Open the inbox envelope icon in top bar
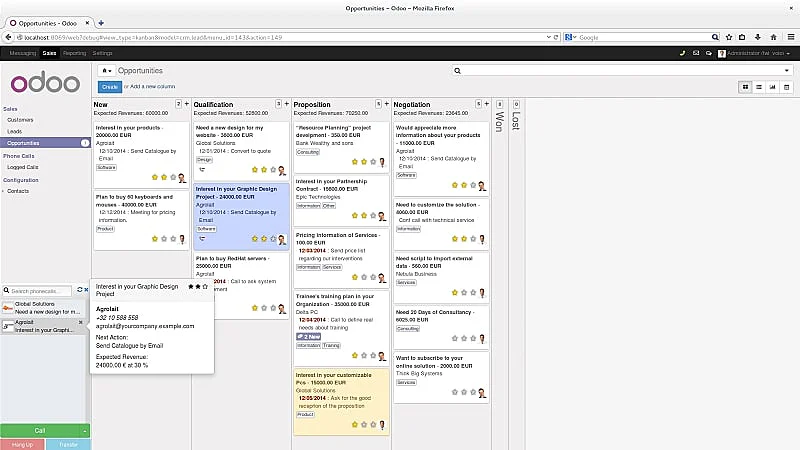800x450 pixels. 696,53
